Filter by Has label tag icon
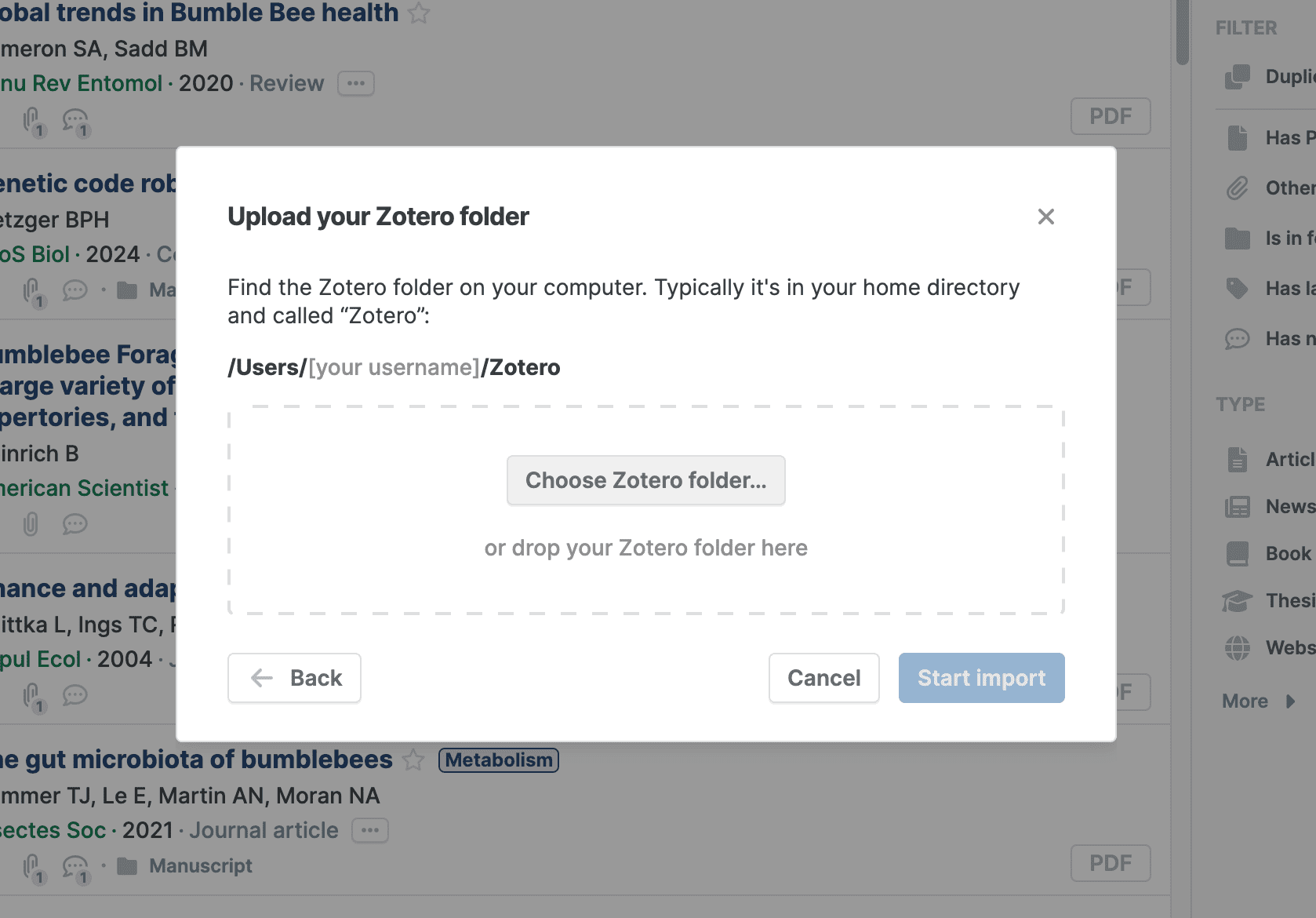 (1238, 289)
